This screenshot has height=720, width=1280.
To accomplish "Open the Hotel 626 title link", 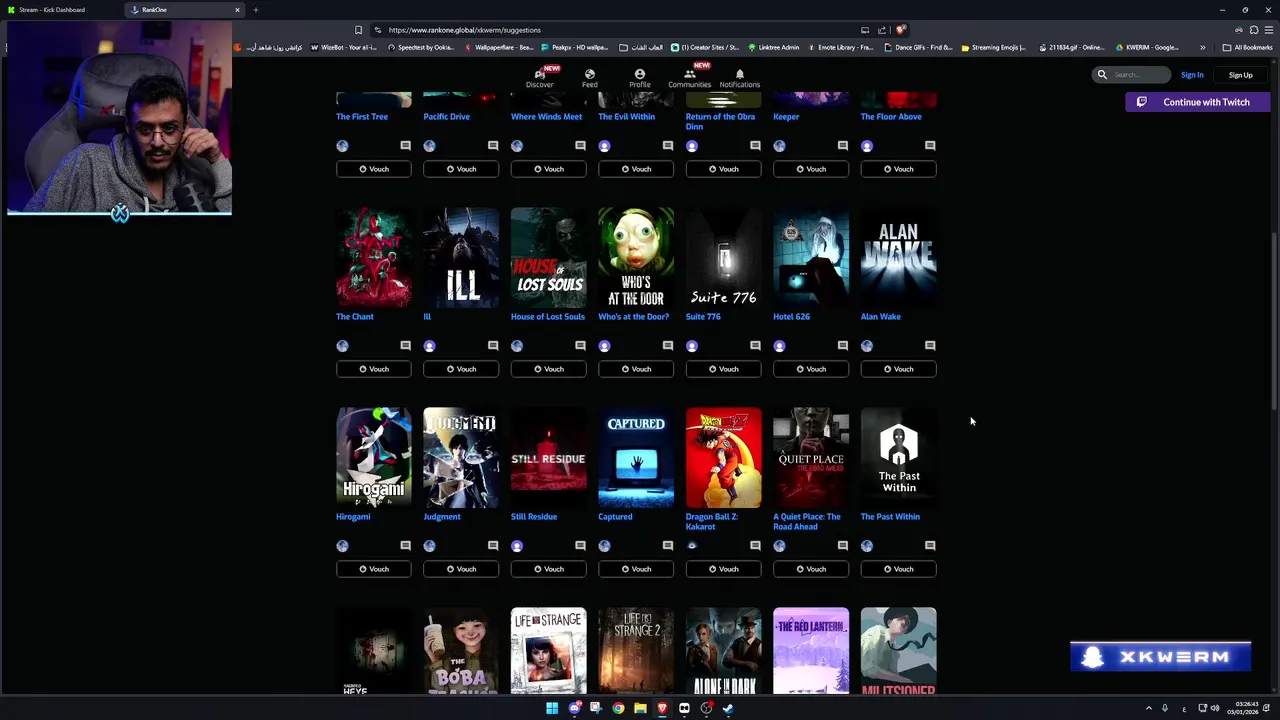I will (x=791, y=317).
